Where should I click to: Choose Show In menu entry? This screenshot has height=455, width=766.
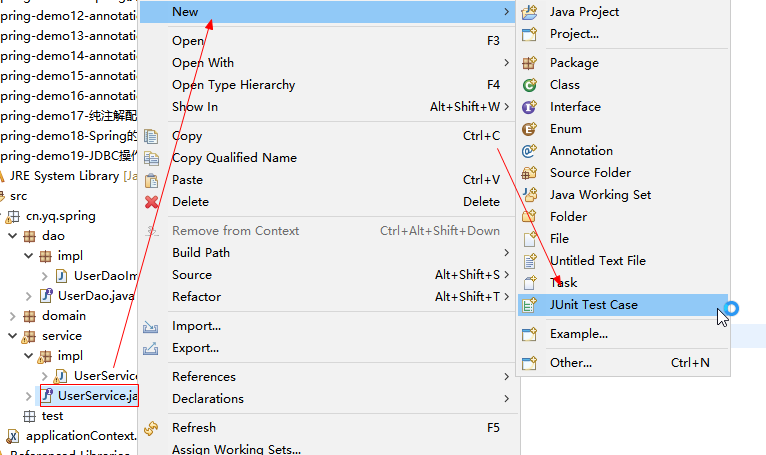tap(327, 107)
